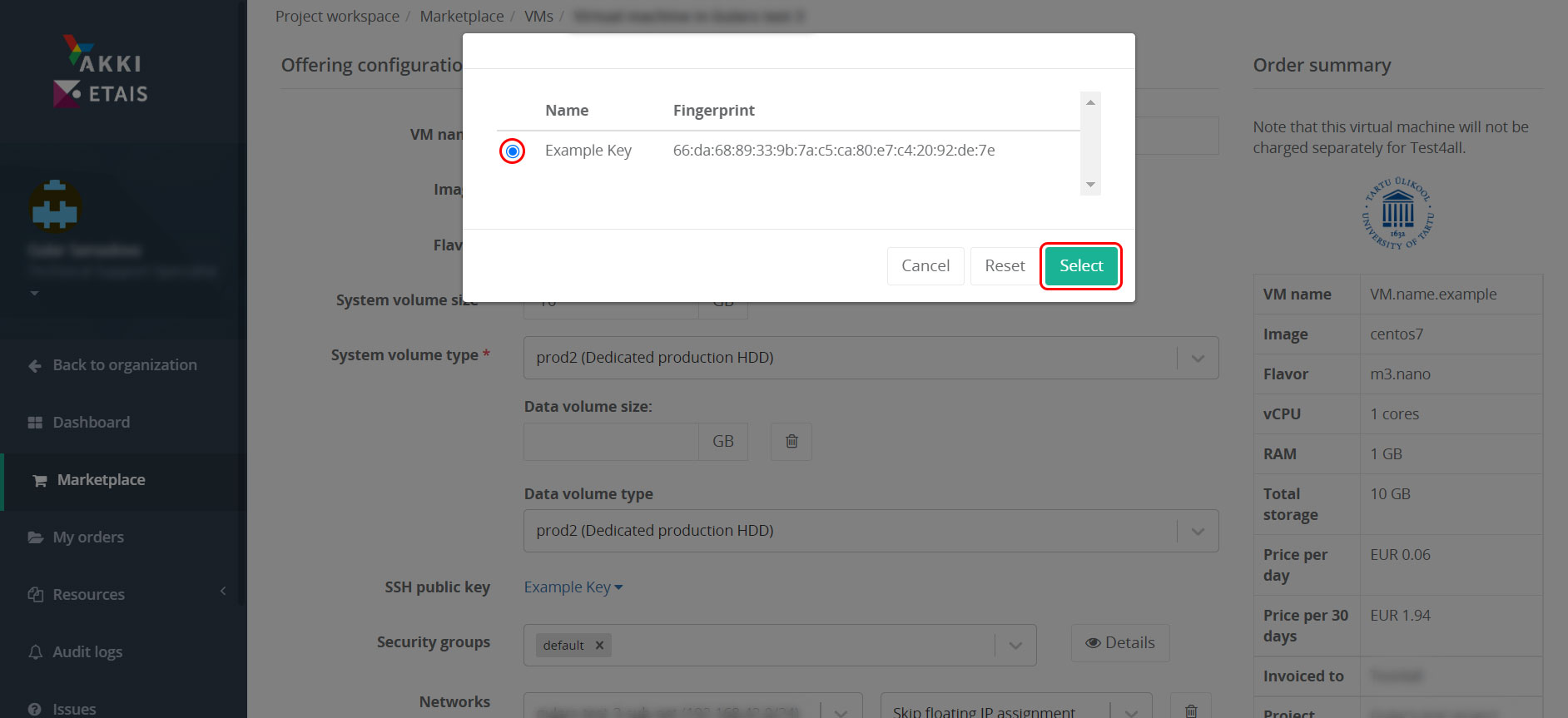The height and width of the screenshot is (718, 1568).
Task: Click the My orders folder icon
Action: pyautogui.click(x=35, y=537)
